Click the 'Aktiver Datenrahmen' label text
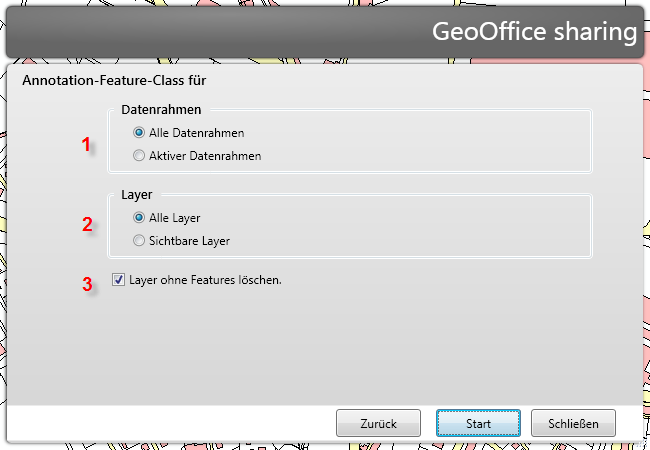The height and width of the screenshot is (450, 650). point(205,156)
